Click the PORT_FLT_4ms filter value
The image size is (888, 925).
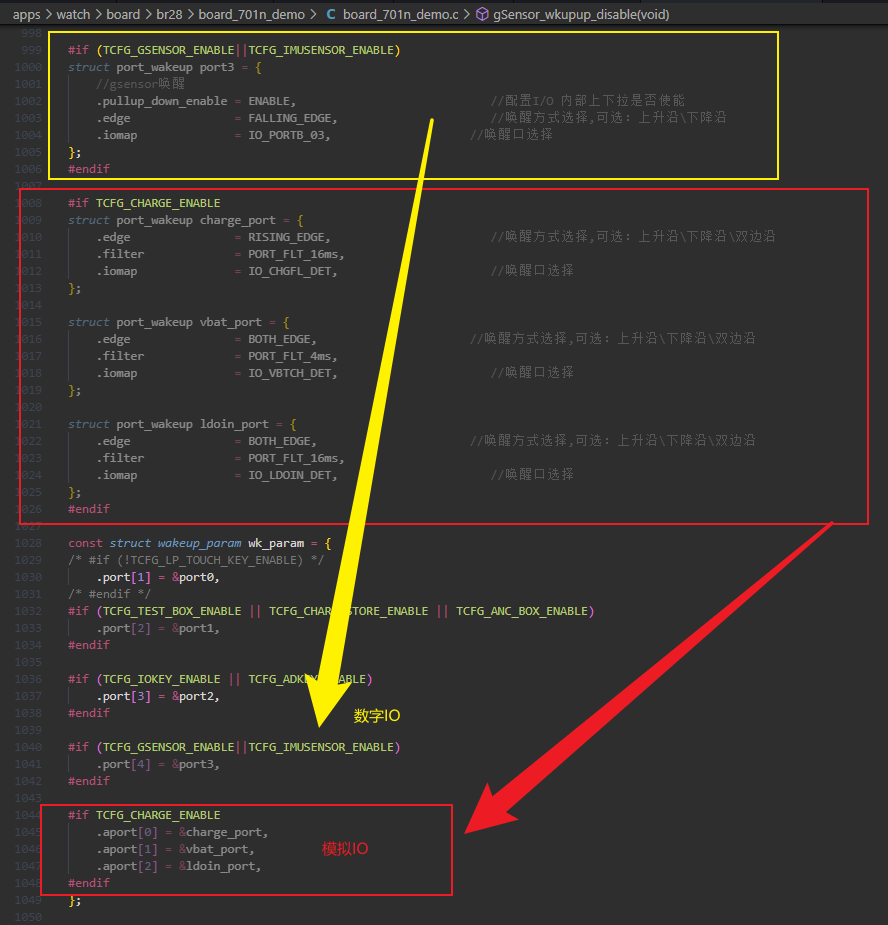290,356
